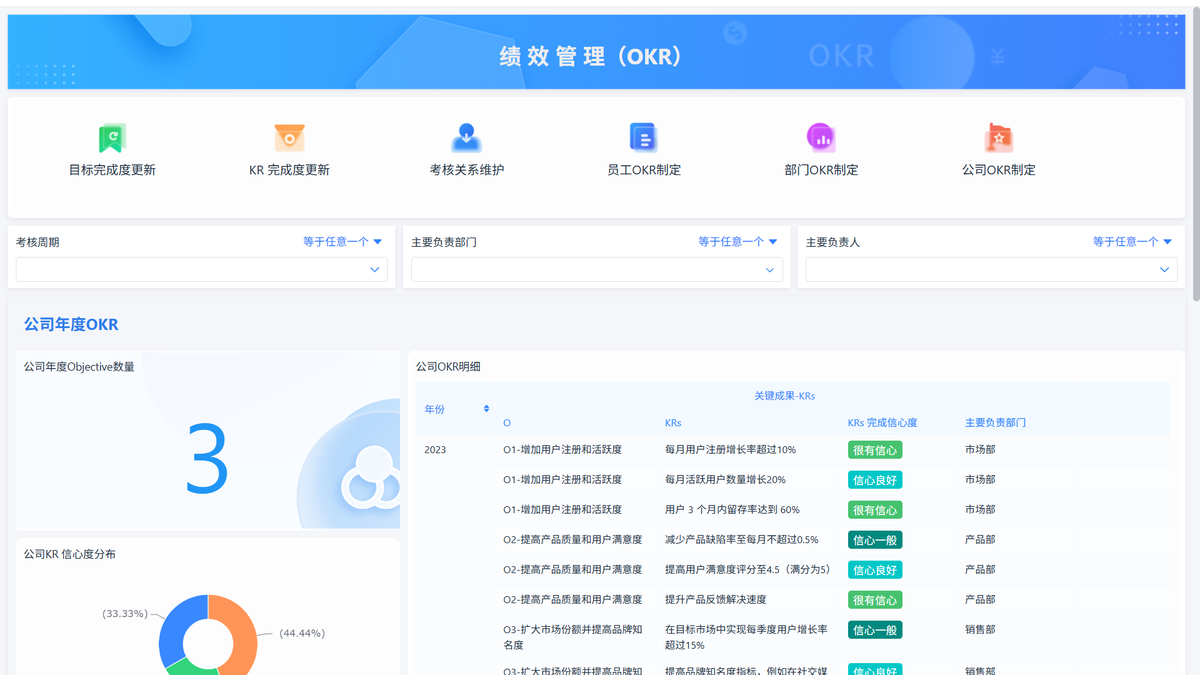
Task: Click 信心良好 tag for 提高用户满意度评分 row
Action: click(x=875, y=570)
